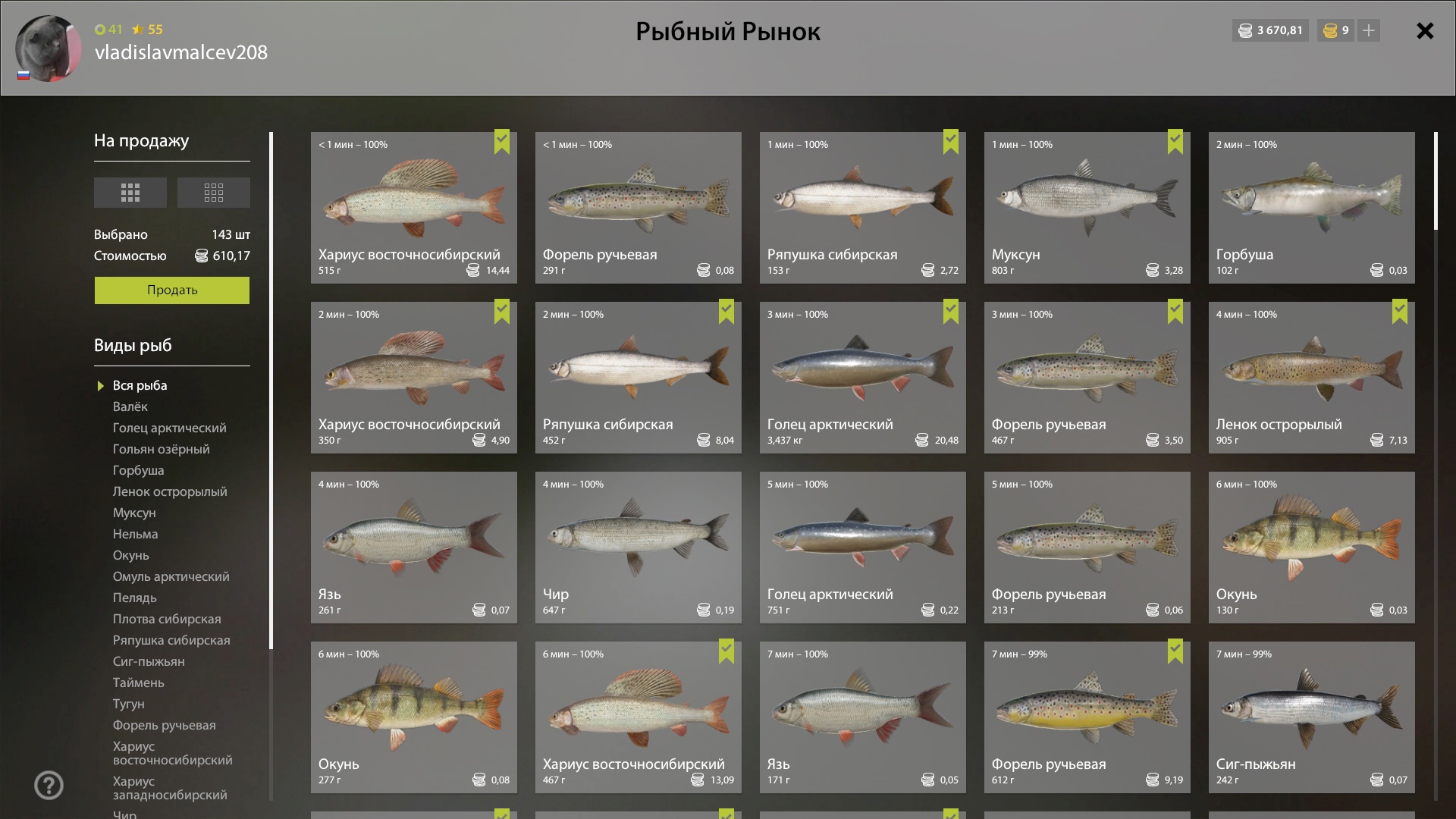Viewport: 1456px width, 819px height.
Task: Click the silver coins balance icon
Action: 1245,30
